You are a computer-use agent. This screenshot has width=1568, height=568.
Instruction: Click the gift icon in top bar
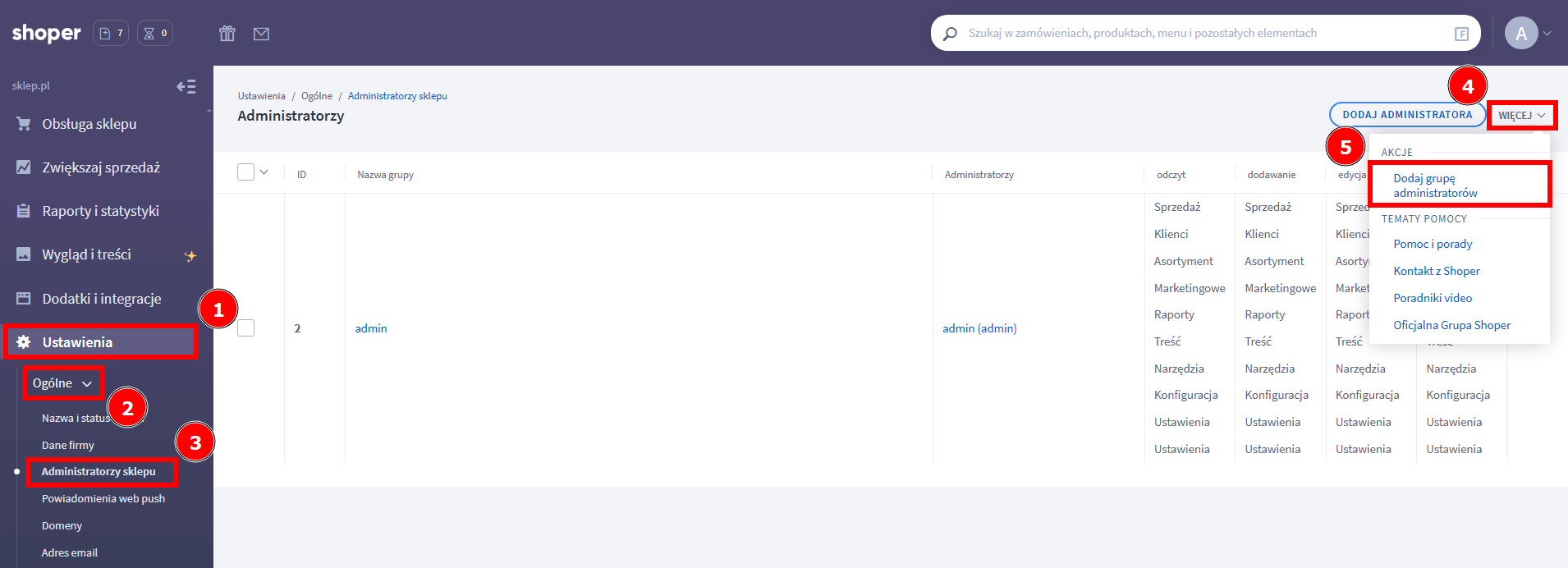[227, 34]
